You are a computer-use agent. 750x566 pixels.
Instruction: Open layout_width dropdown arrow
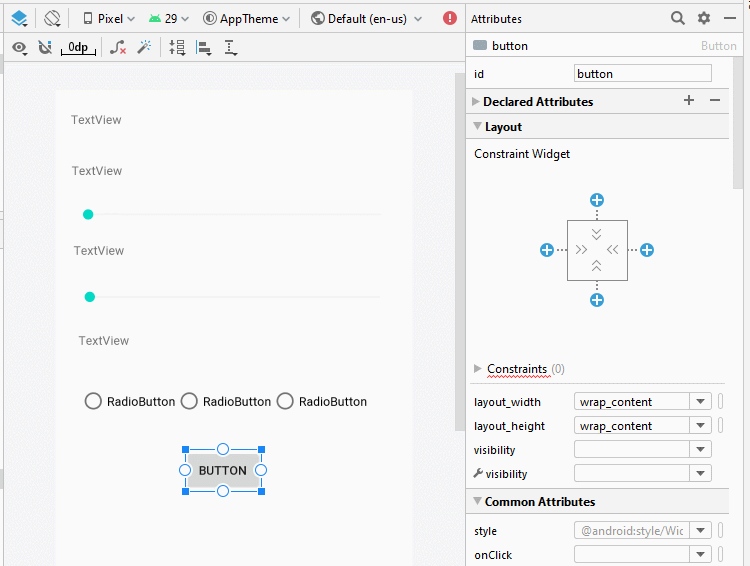click(x=700, y=401)
